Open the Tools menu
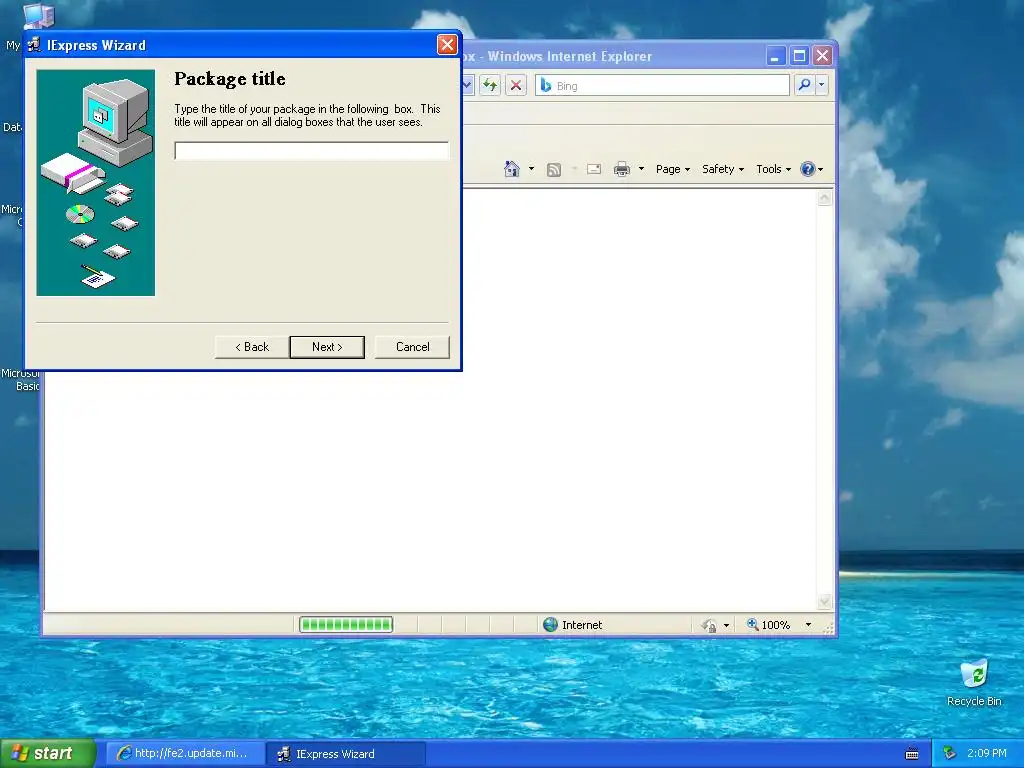The image size is (1024, 768). [773, 169]
